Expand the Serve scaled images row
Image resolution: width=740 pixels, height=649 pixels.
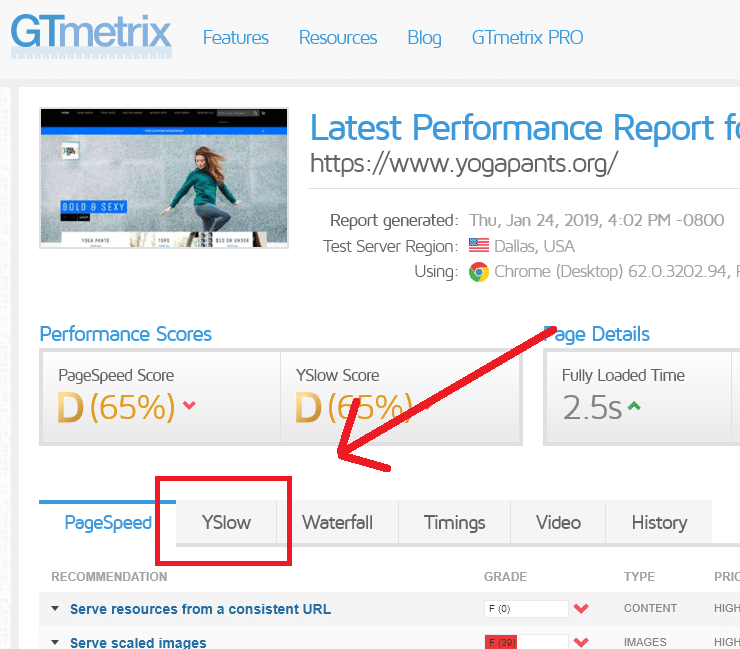55,642
